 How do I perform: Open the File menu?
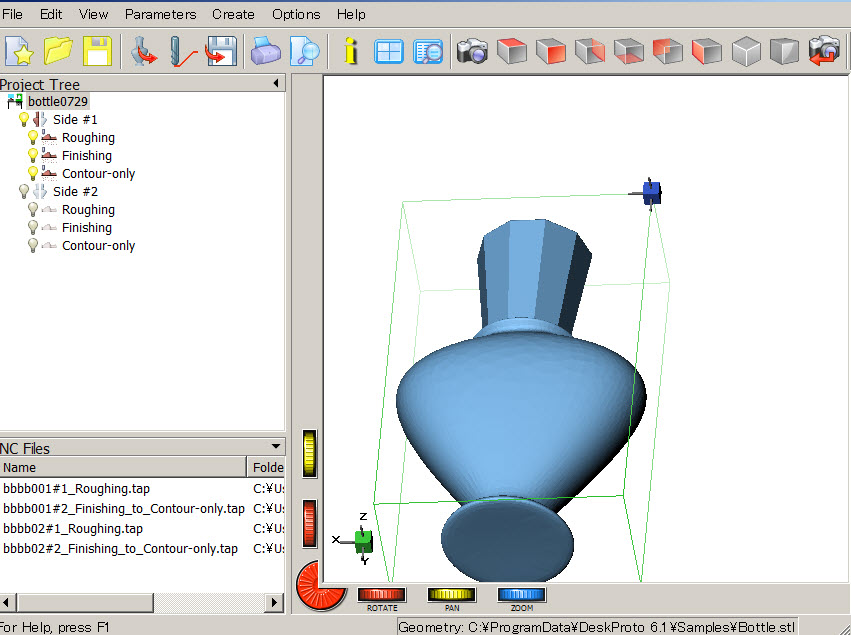[12, 14]
